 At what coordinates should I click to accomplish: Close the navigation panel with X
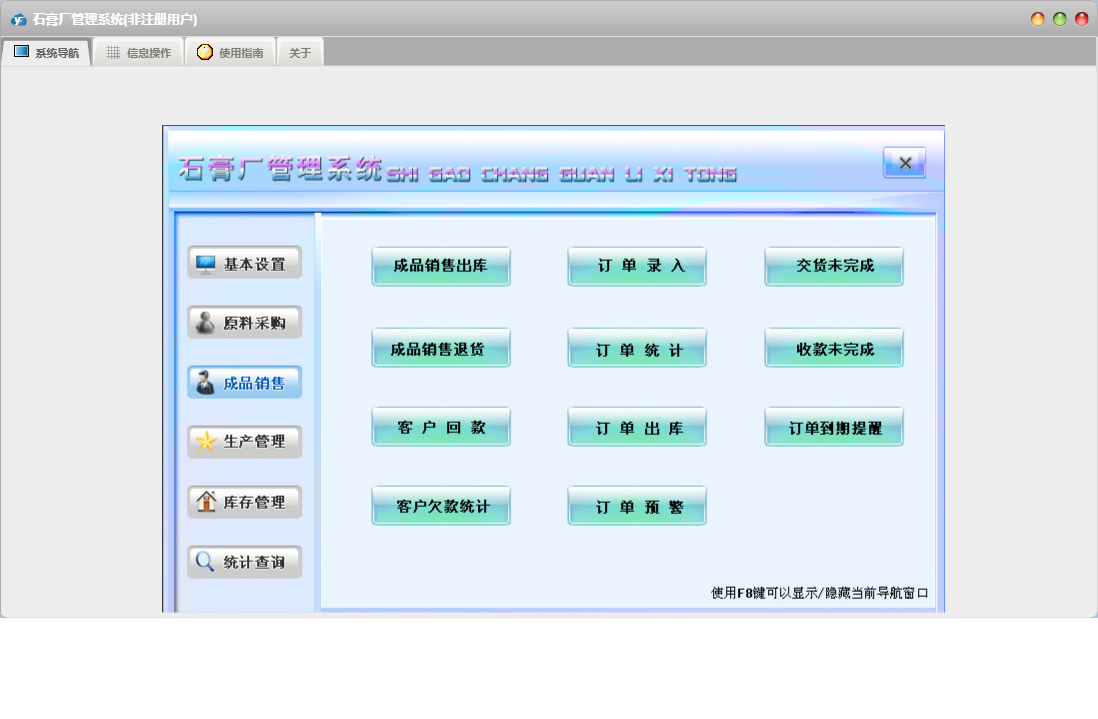[x=904, y=163]
